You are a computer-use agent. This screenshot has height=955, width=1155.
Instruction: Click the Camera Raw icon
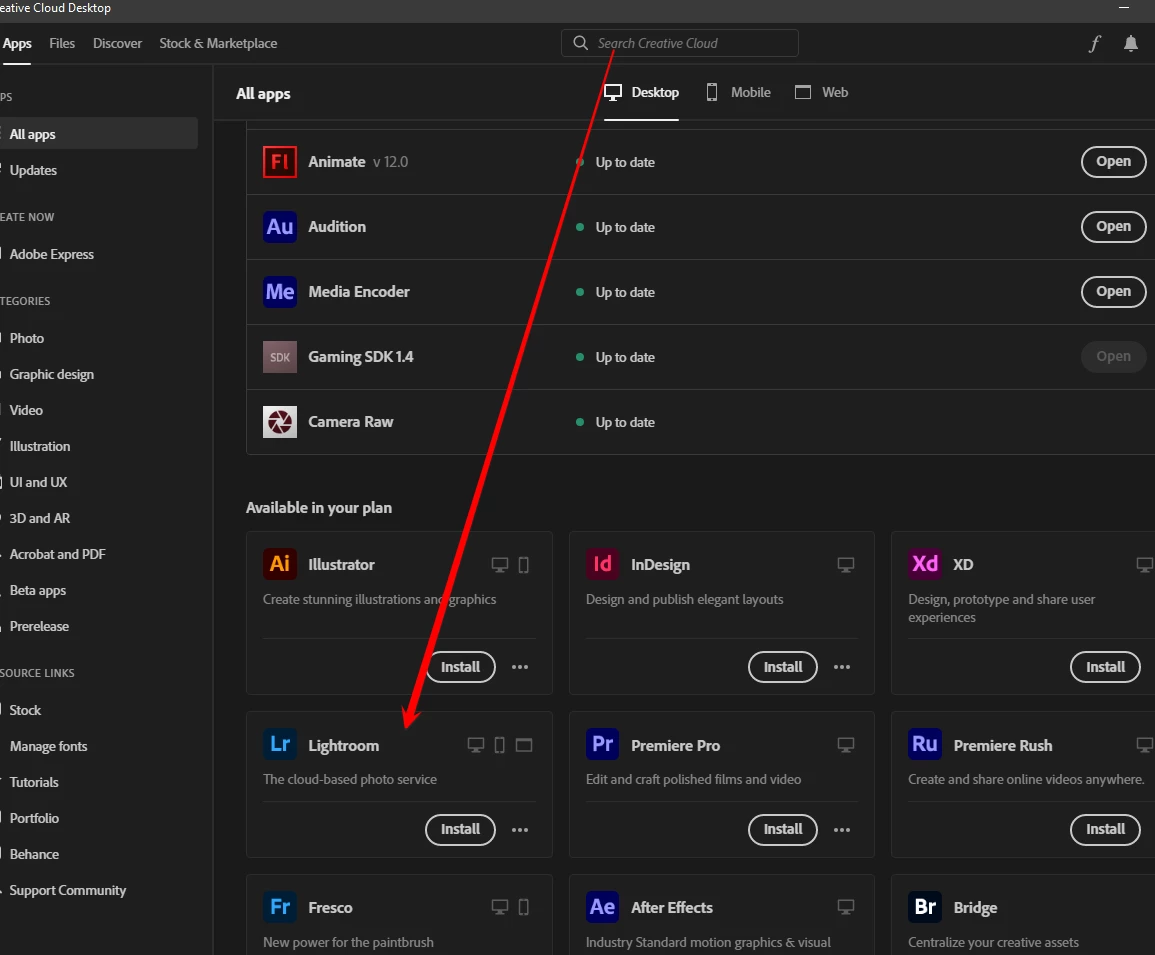[280, 421]
